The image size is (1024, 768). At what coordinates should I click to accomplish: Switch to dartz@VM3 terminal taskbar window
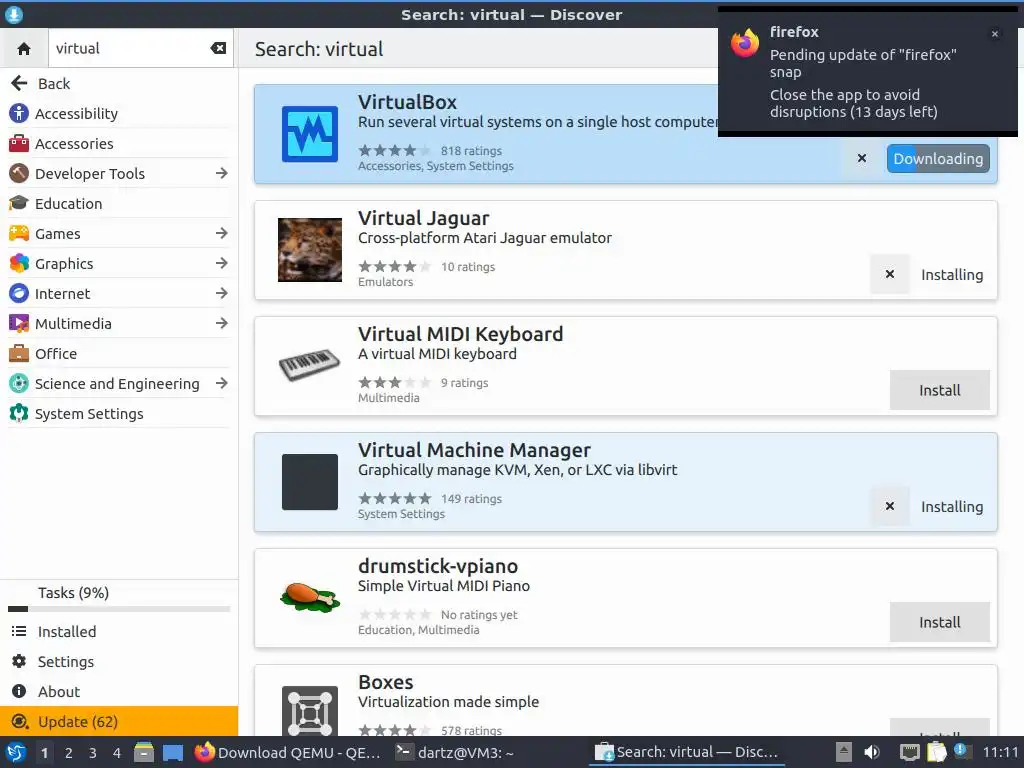click(x=455, y=753)
